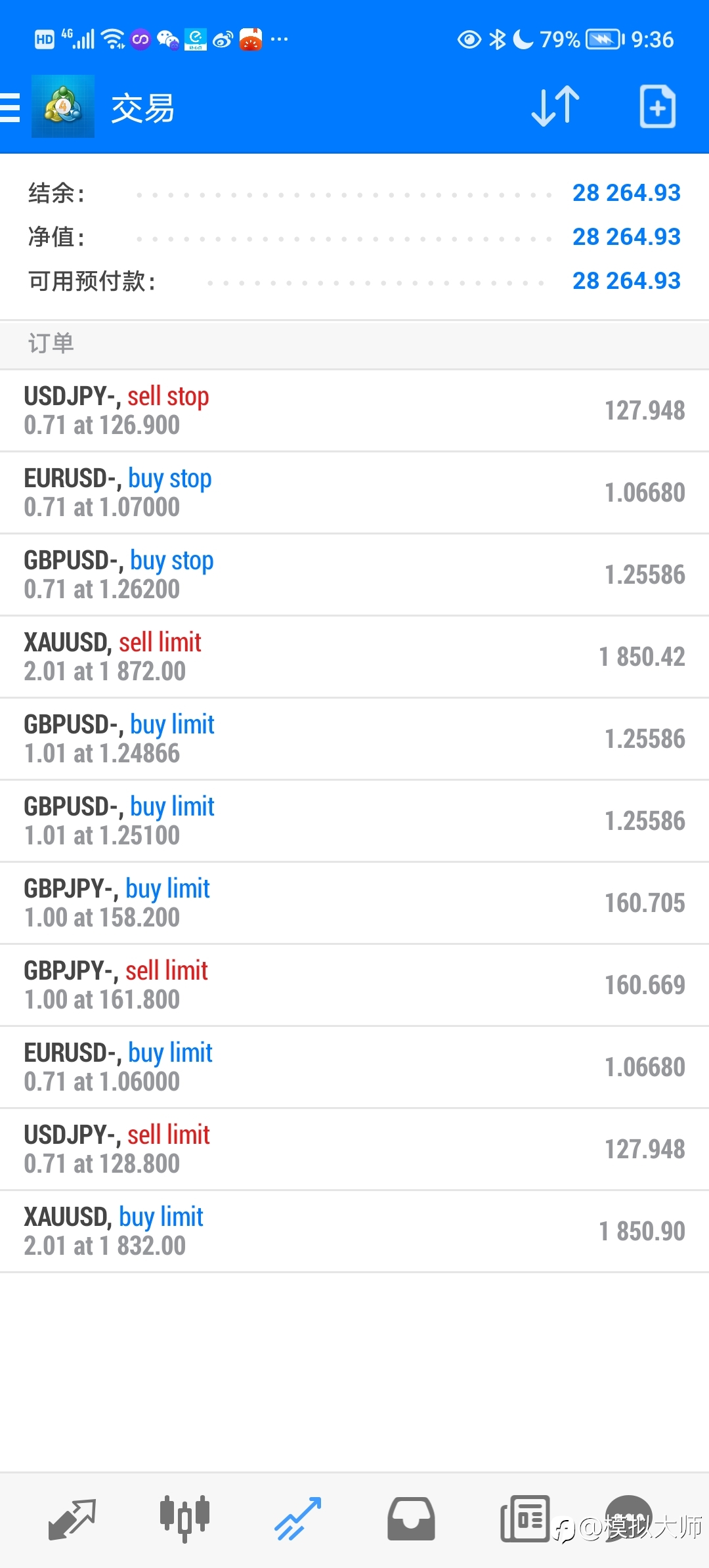Open the History inbox tray icon
Viewport: 709px width, 1568px height.
[411, 1519]
